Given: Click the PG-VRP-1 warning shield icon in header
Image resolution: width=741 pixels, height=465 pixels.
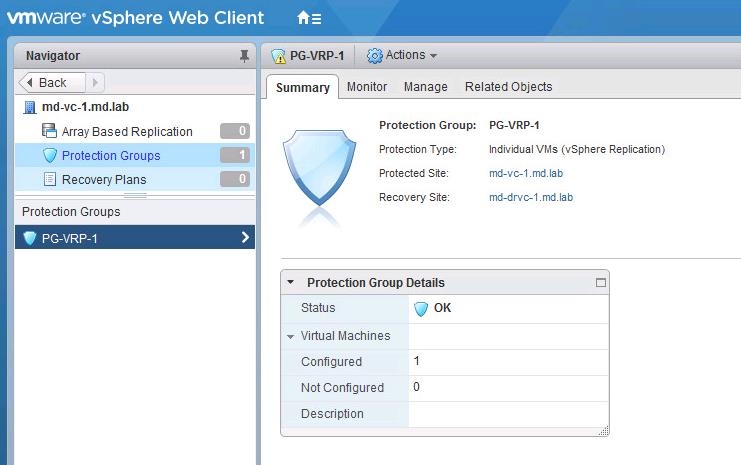Looking at the screenshot, I should tap(279, 56).
